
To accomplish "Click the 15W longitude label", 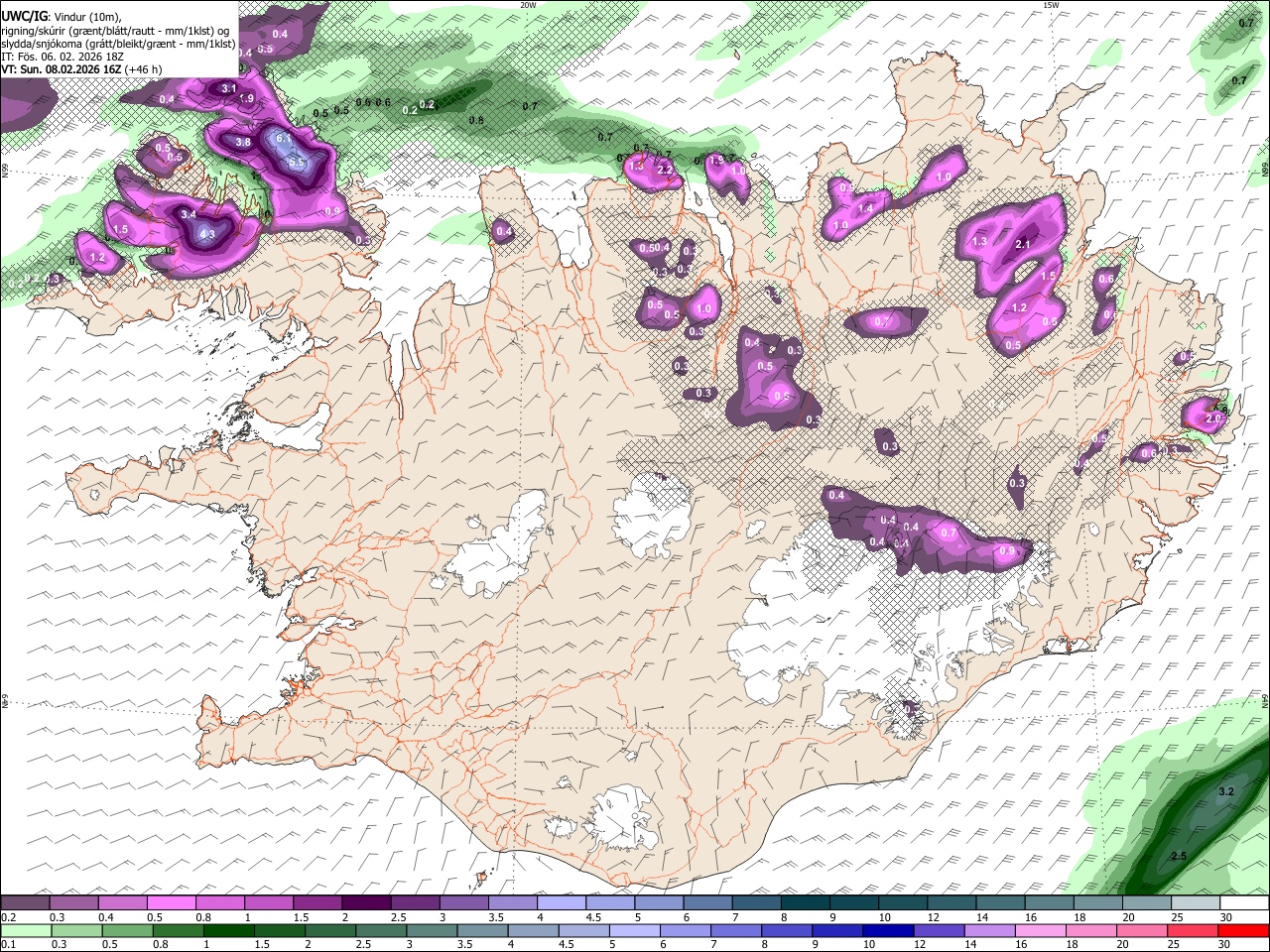I will pyautogui.click(x=1051, y=5).
